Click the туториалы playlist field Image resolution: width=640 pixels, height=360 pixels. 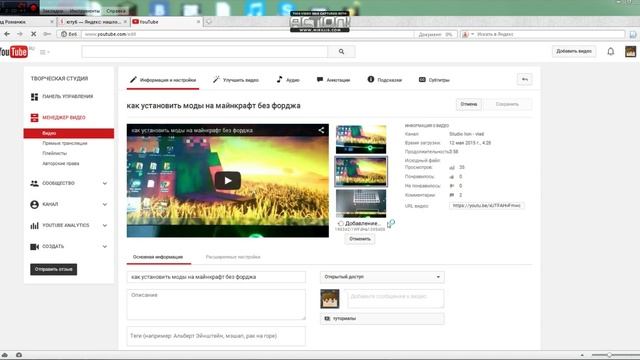click(382, 318)
